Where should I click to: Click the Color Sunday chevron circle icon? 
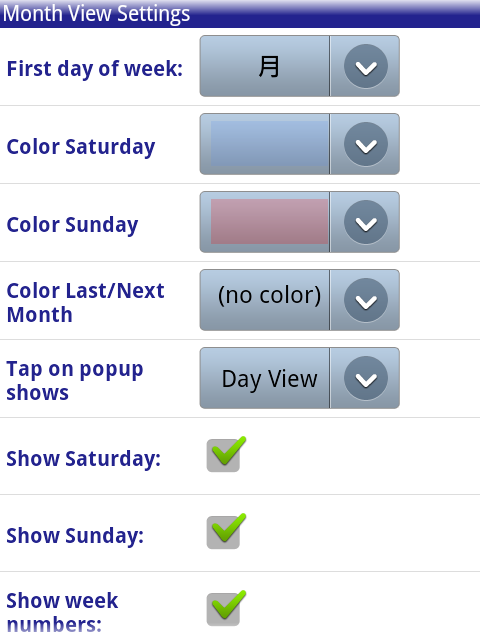366,222
